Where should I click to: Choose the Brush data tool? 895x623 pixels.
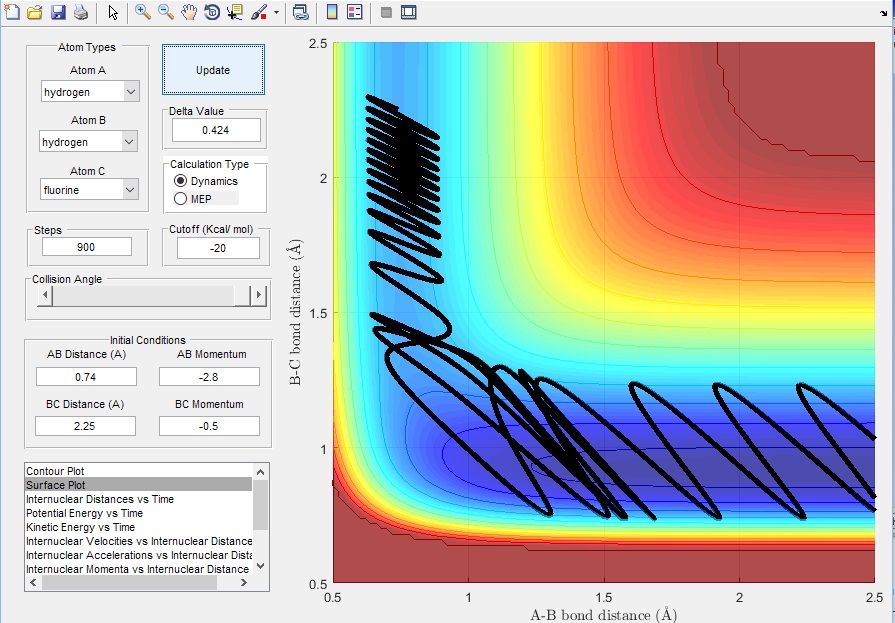coord(259,12)
